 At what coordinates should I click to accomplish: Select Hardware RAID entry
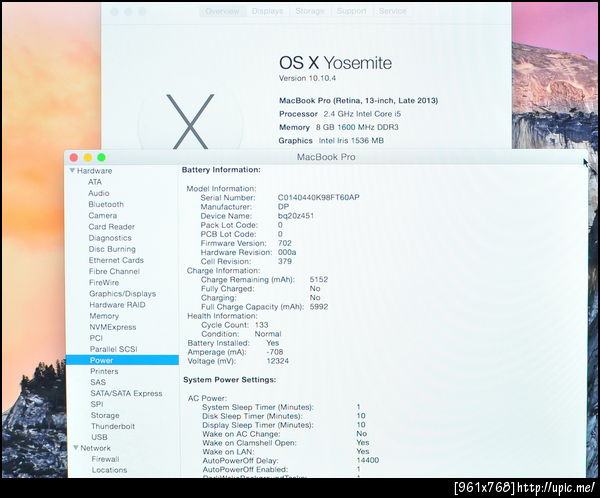pyautogui.click(x=117, y=305)
